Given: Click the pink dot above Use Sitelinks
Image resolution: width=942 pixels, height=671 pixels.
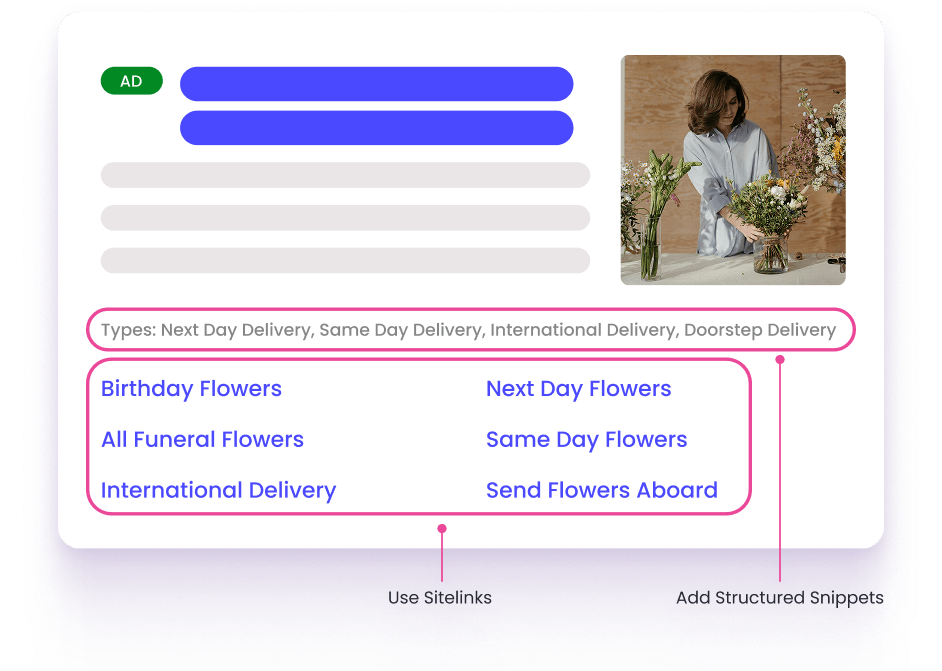Looking at the screenshot, I should [441, 528].
